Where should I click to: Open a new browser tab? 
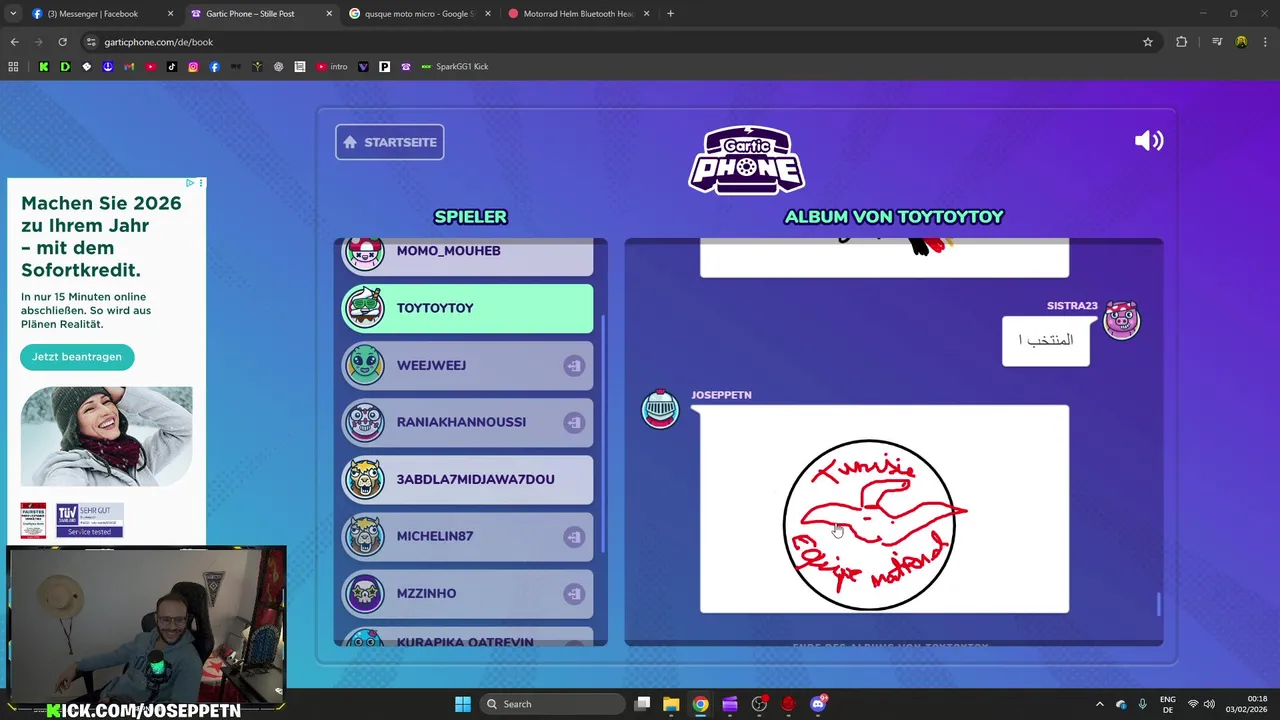pos(670,14)
